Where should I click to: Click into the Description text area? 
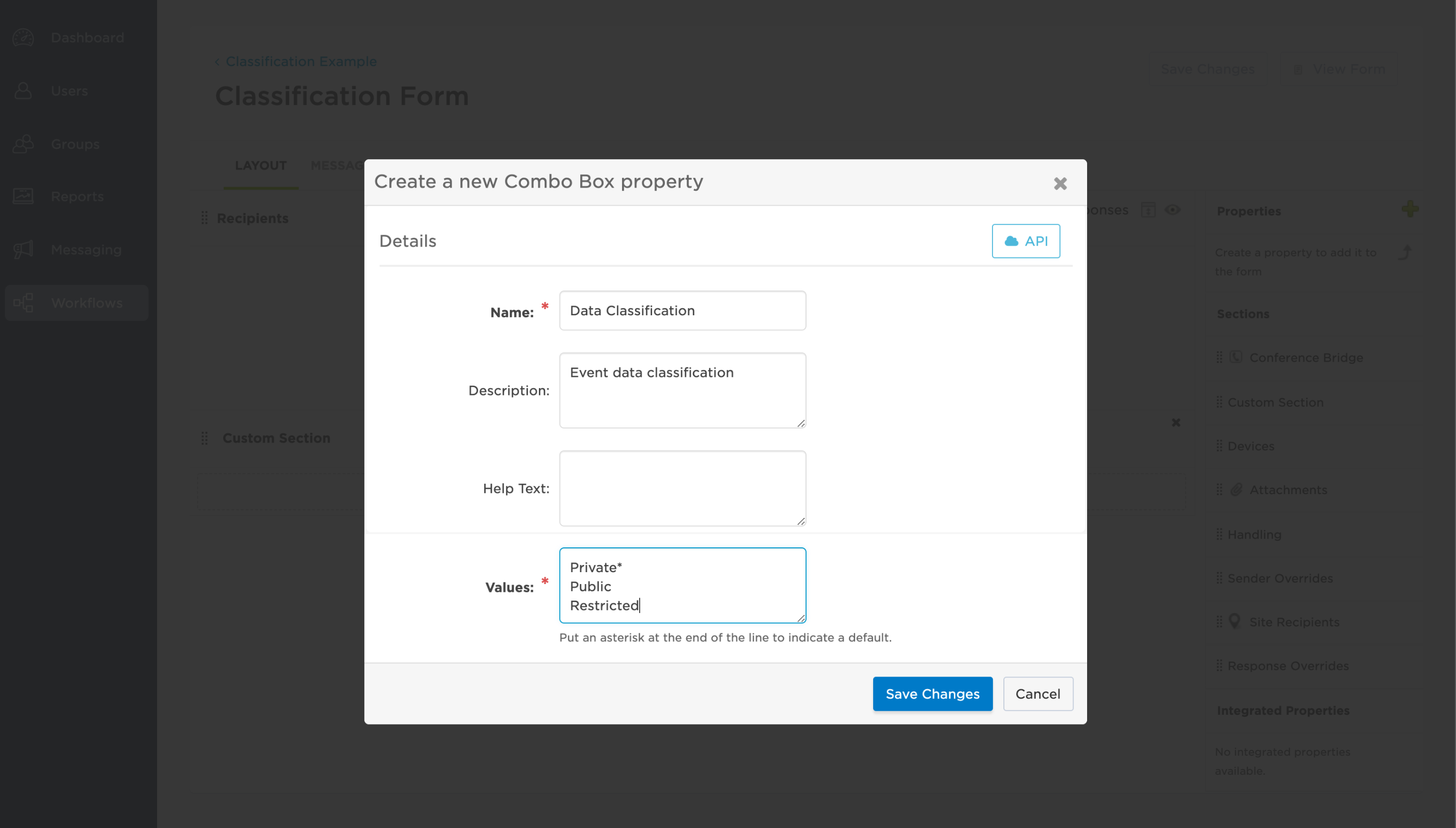coord(683,390)
